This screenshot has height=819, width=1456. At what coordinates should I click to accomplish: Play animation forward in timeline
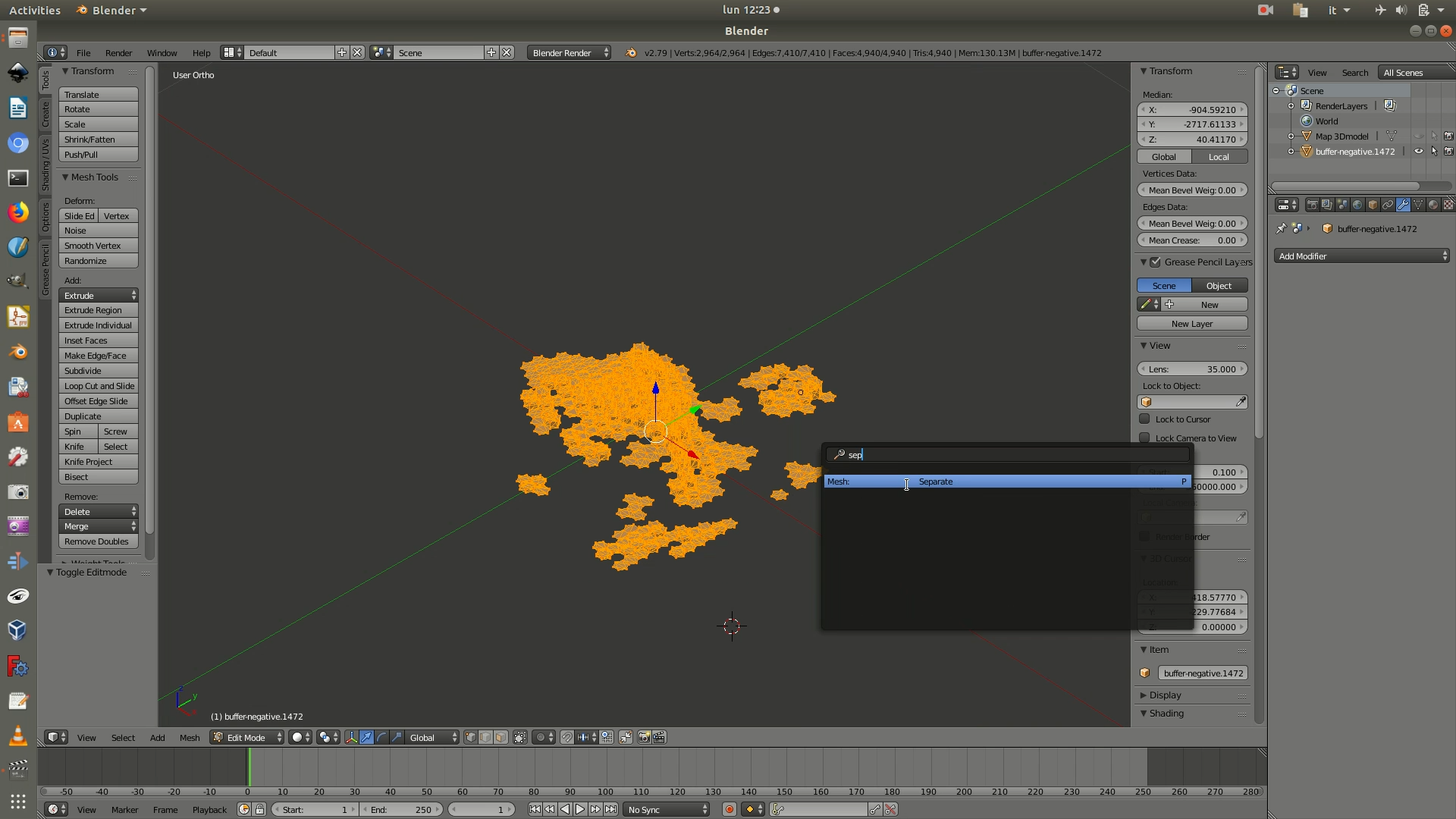click(x=580, y=809)
